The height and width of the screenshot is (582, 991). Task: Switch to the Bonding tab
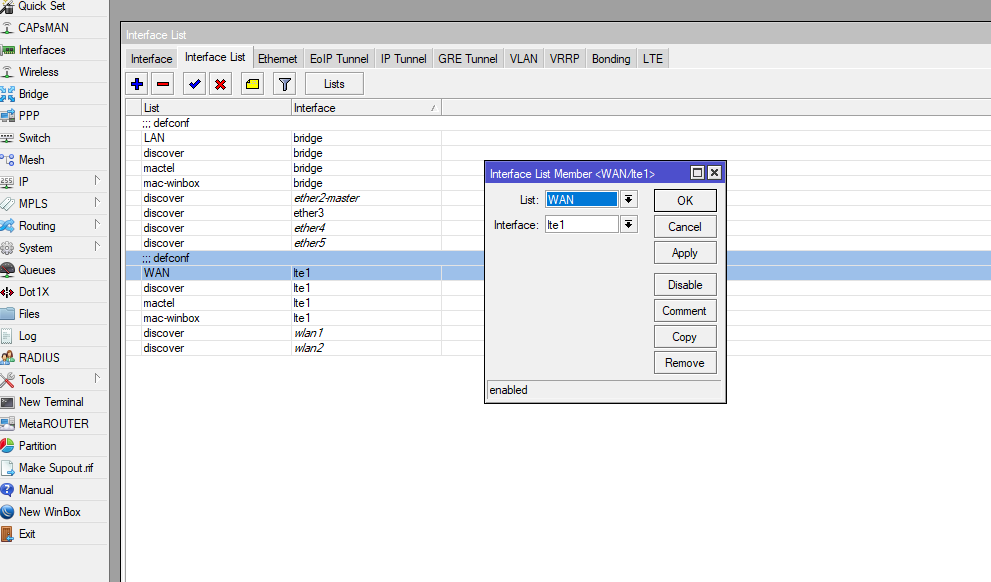point(611,59)
